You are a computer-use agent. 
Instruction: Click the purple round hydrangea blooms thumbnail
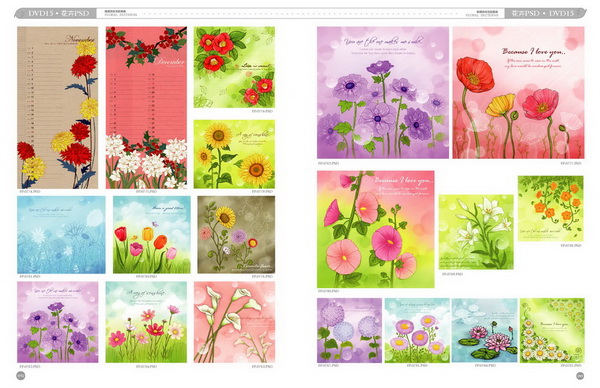[x=349, y=331]
